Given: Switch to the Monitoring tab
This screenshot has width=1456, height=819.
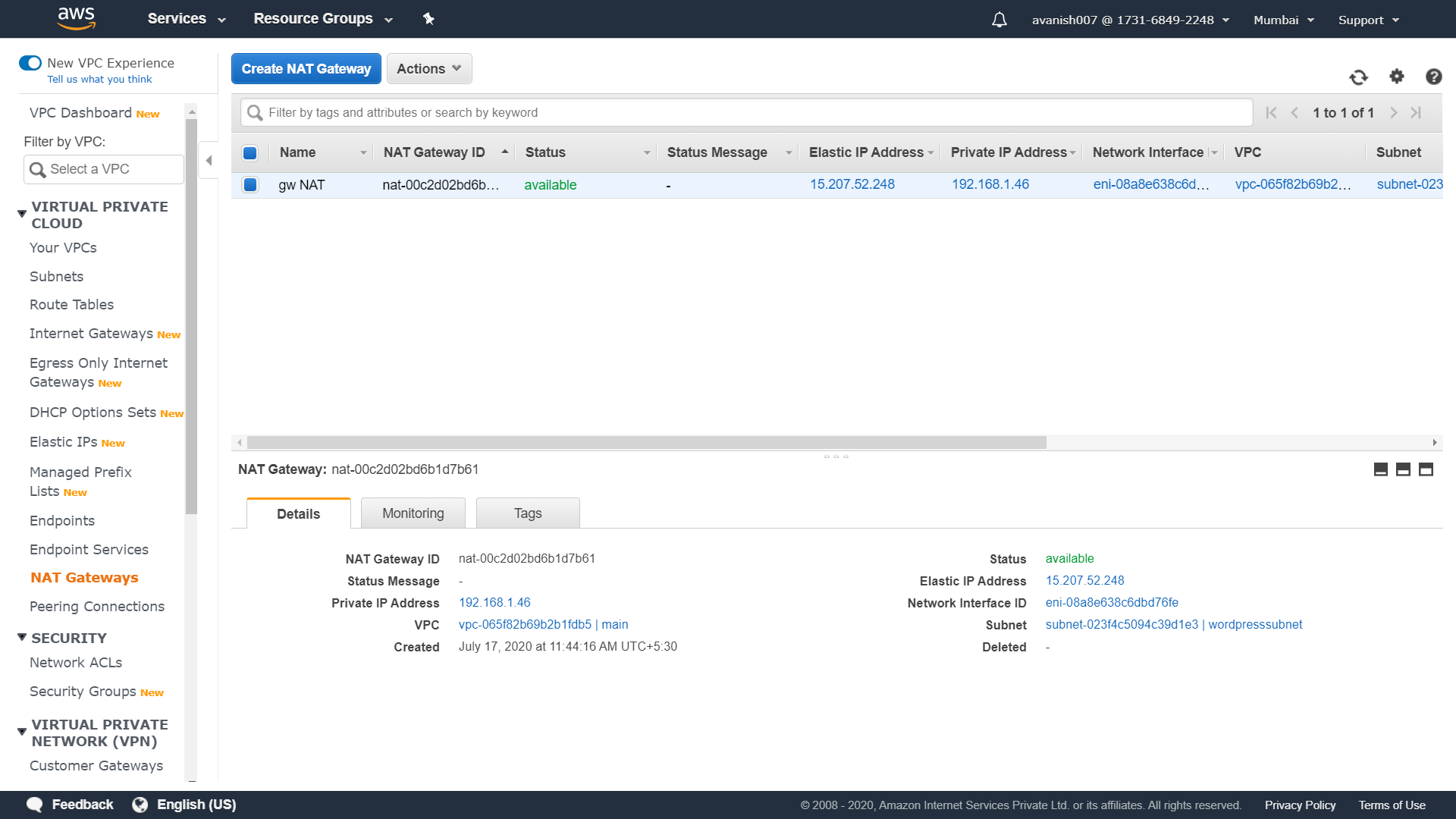Looking at the screenshot, I should click(413, 513).
